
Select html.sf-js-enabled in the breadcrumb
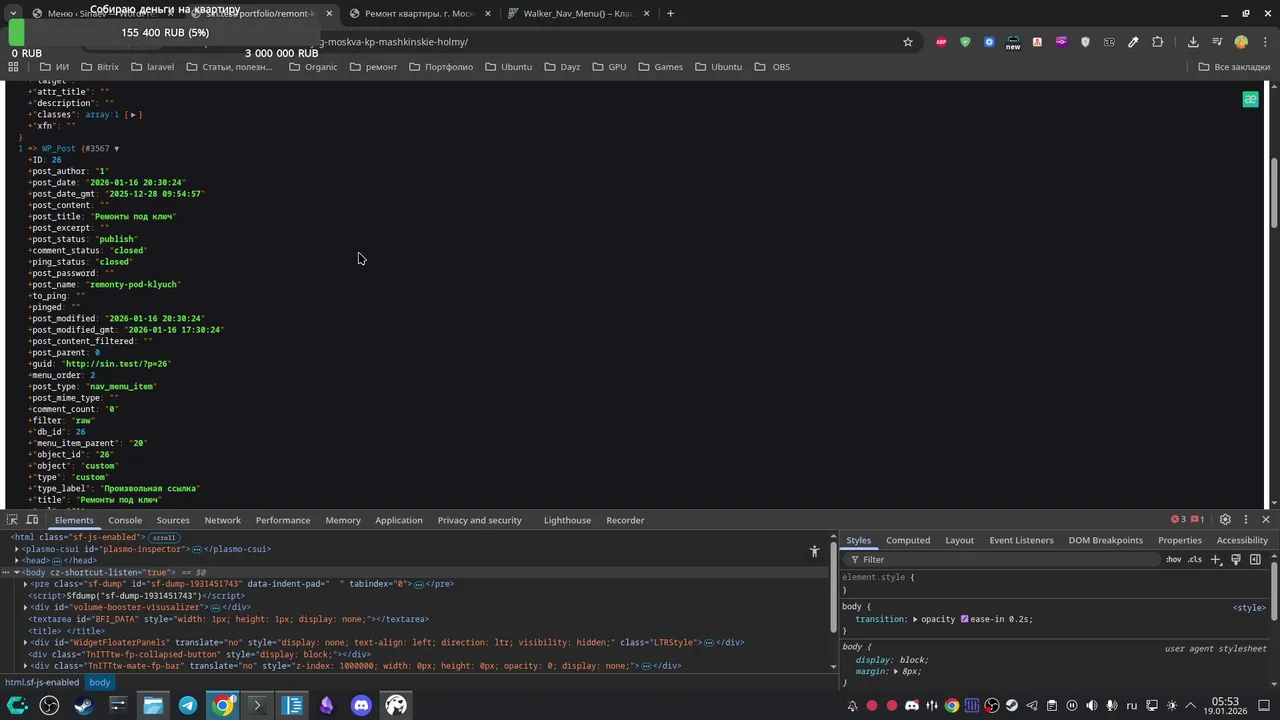[42, 683]
